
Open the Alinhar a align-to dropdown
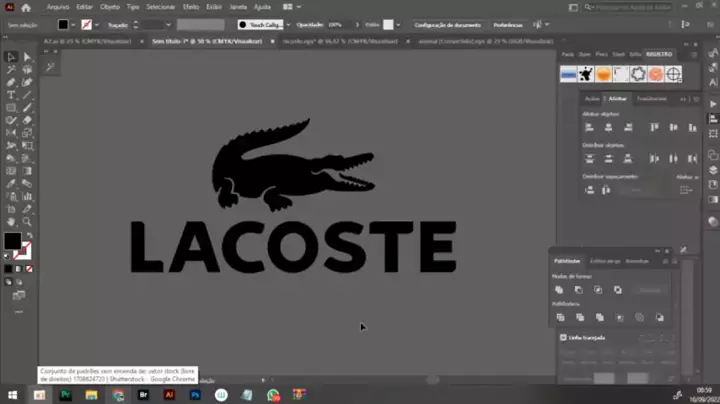tap(686, 190)
